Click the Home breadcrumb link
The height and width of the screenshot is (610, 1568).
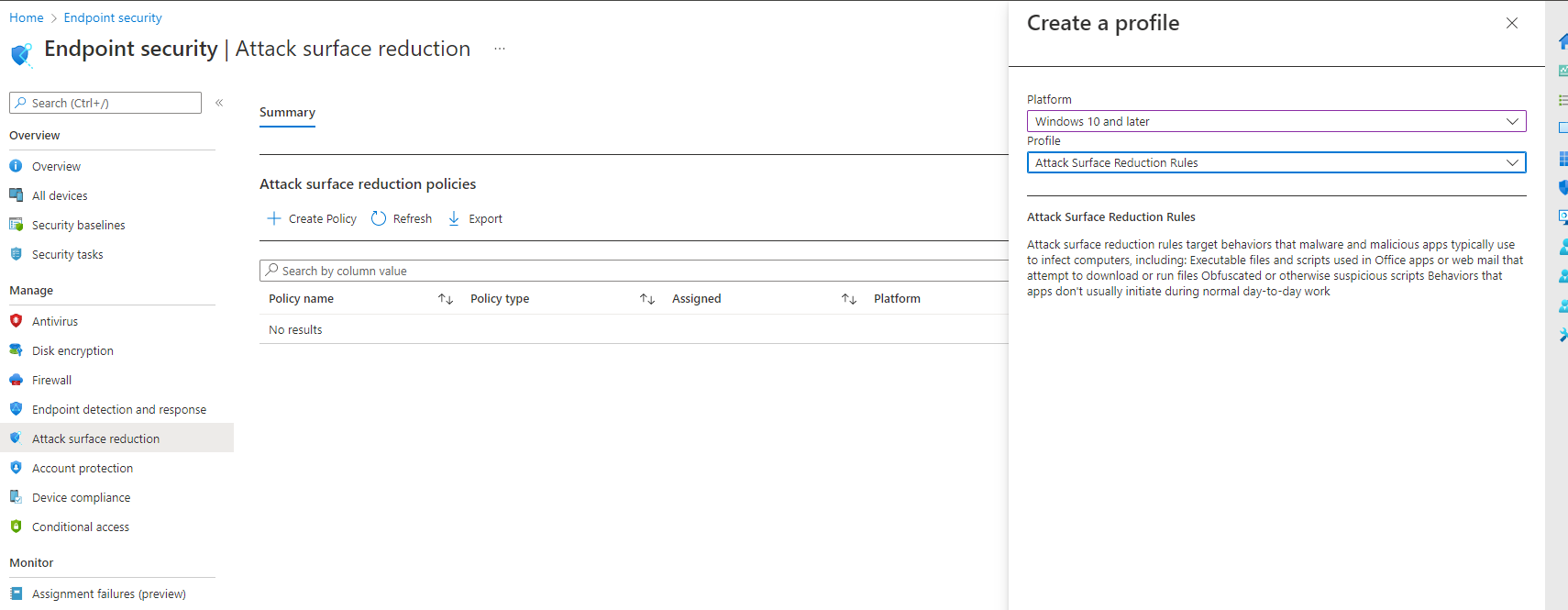pos(27,17)
